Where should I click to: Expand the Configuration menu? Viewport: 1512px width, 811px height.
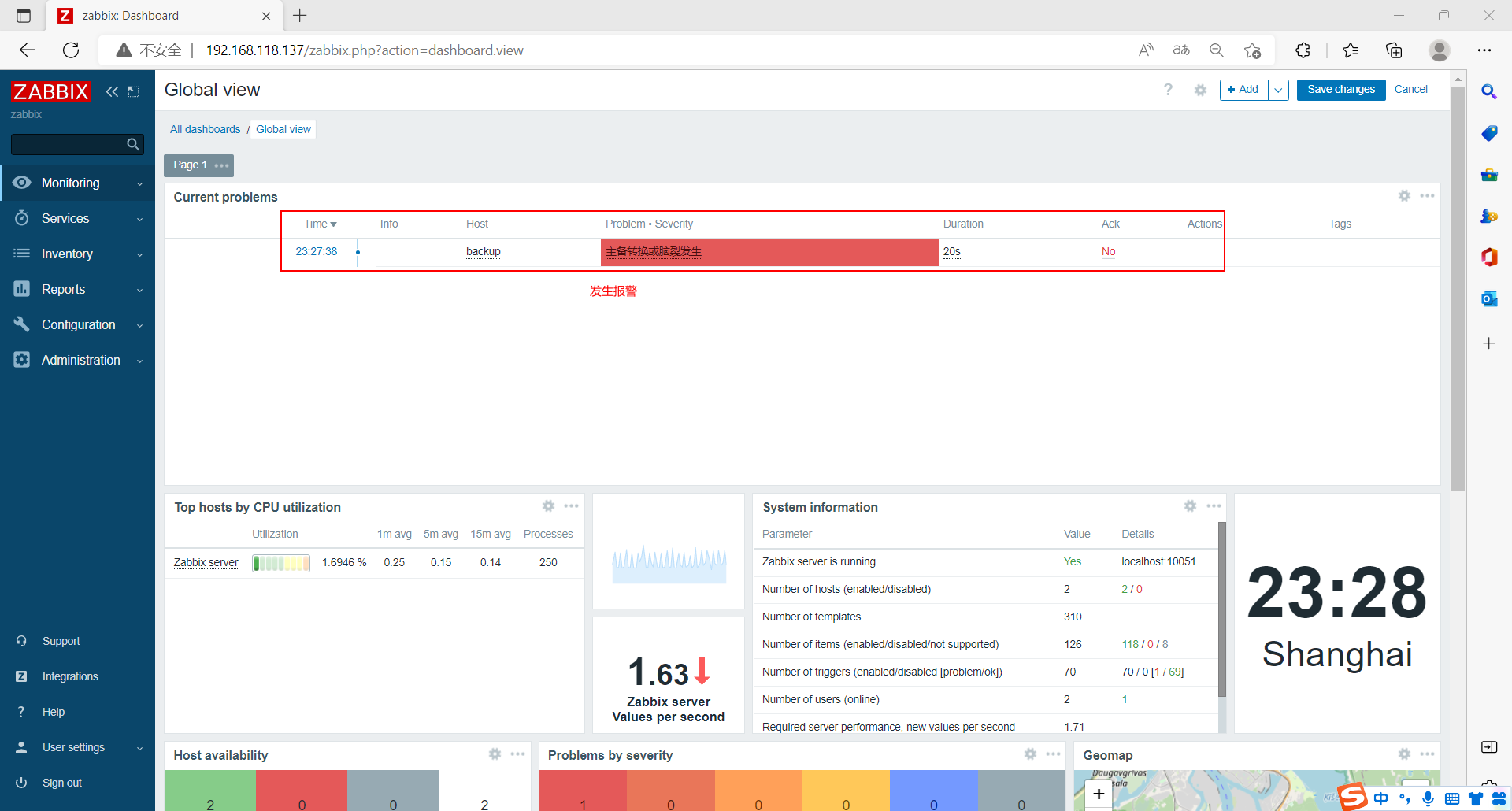click(x=78, y=324)
